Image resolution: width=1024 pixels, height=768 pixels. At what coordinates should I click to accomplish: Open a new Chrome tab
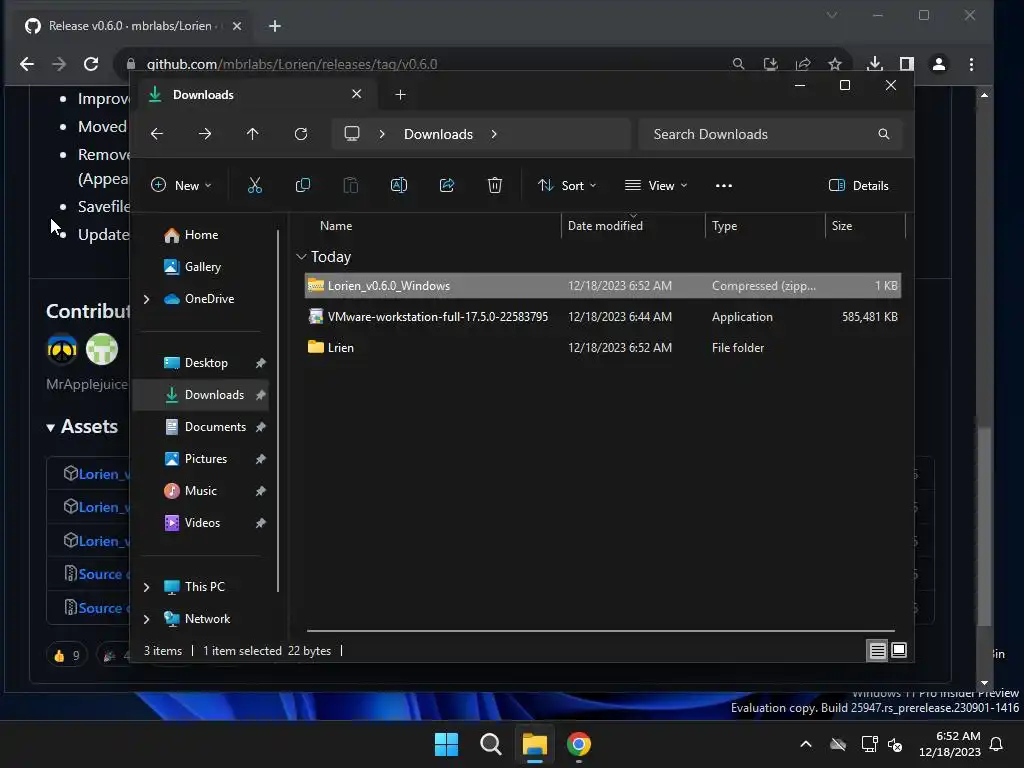tap(275, 26)
